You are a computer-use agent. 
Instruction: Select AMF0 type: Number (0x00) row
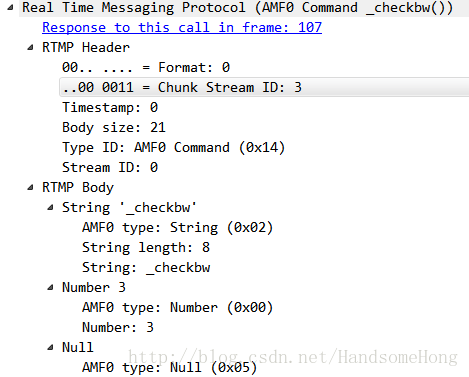178,307
